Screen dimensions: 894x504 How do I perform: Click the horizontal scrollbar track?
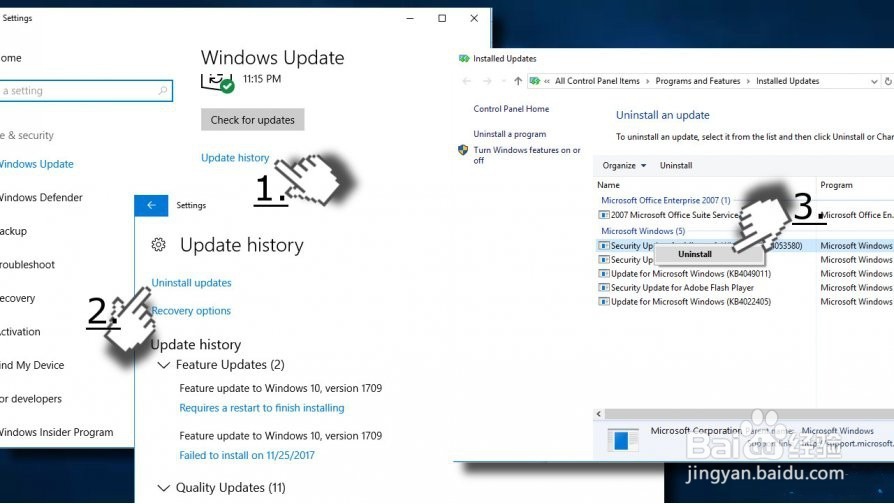click(x=749, y=414)
